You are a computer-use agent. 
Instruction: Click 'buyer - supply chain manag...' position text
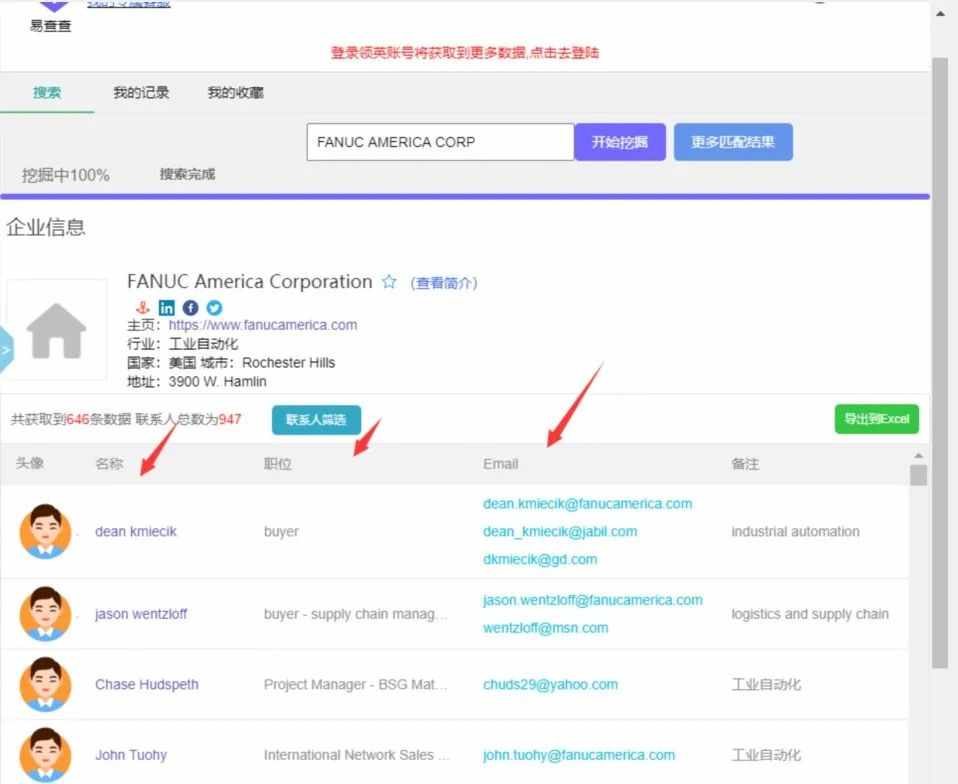(355, 614)
